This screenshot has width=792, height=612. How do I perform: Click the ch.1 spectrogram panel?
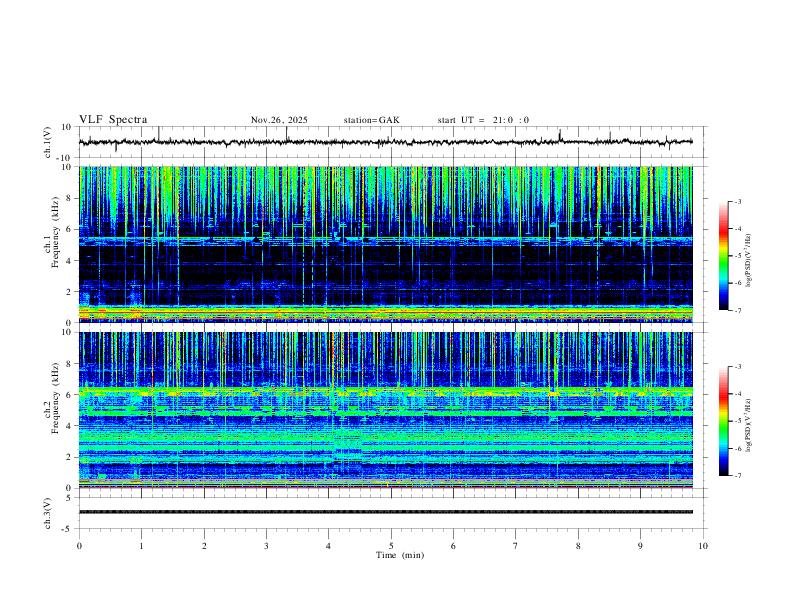click(385, 244)
